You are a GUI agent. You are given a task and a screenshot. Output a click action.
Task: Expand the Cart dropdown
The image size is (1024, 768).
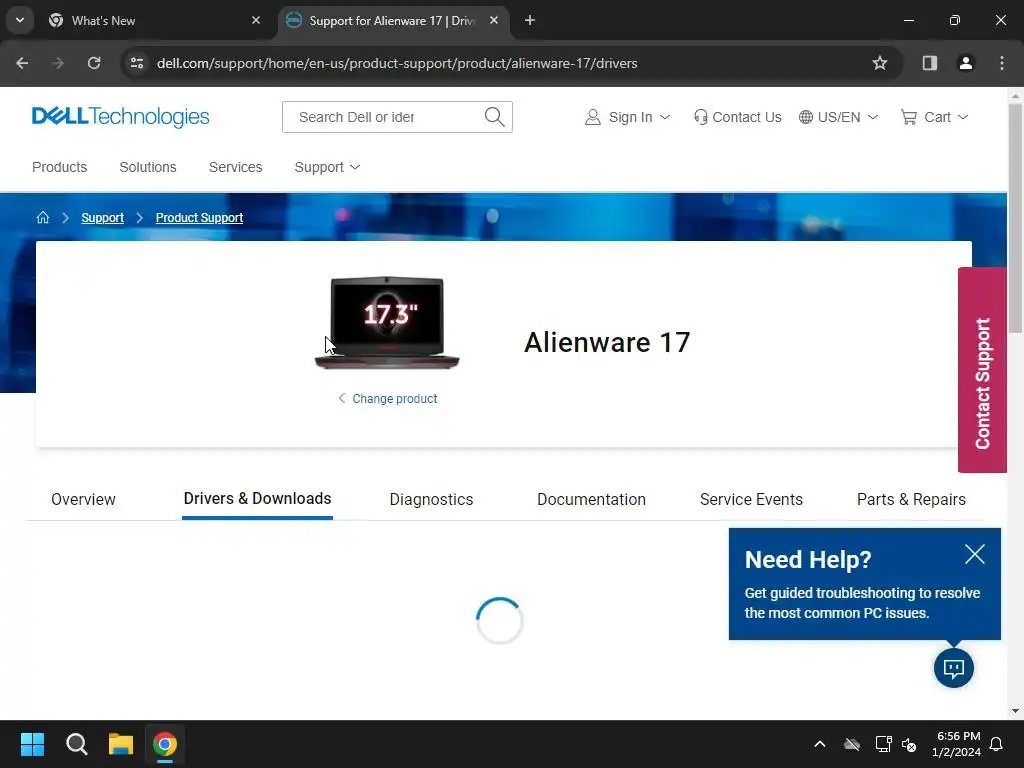[x=935, y=117]
